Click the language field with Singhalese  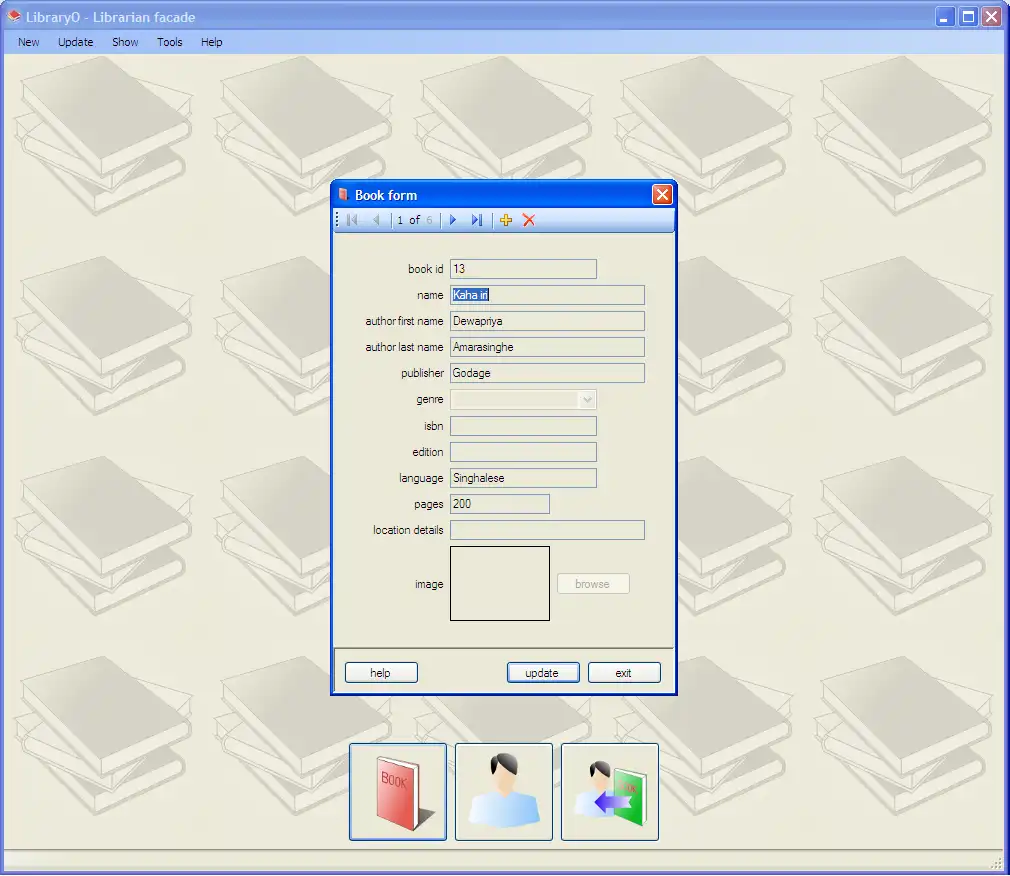[523, 478]
